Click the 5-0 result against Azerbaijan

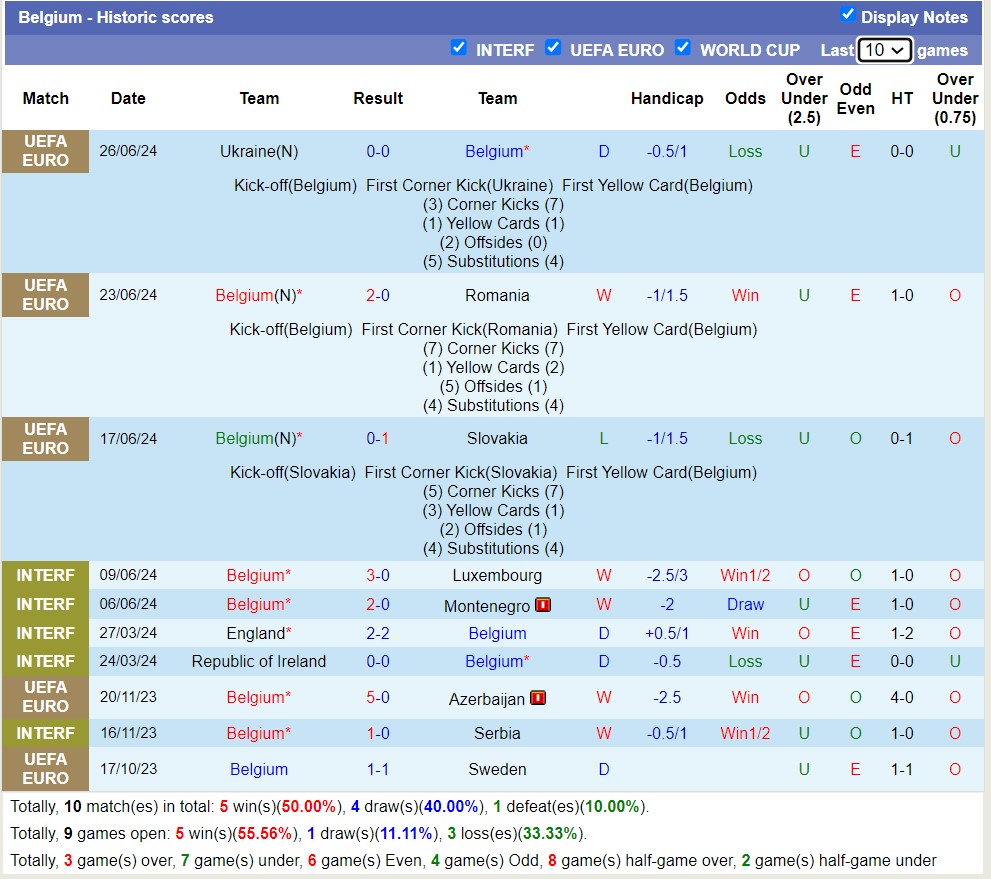378,698
